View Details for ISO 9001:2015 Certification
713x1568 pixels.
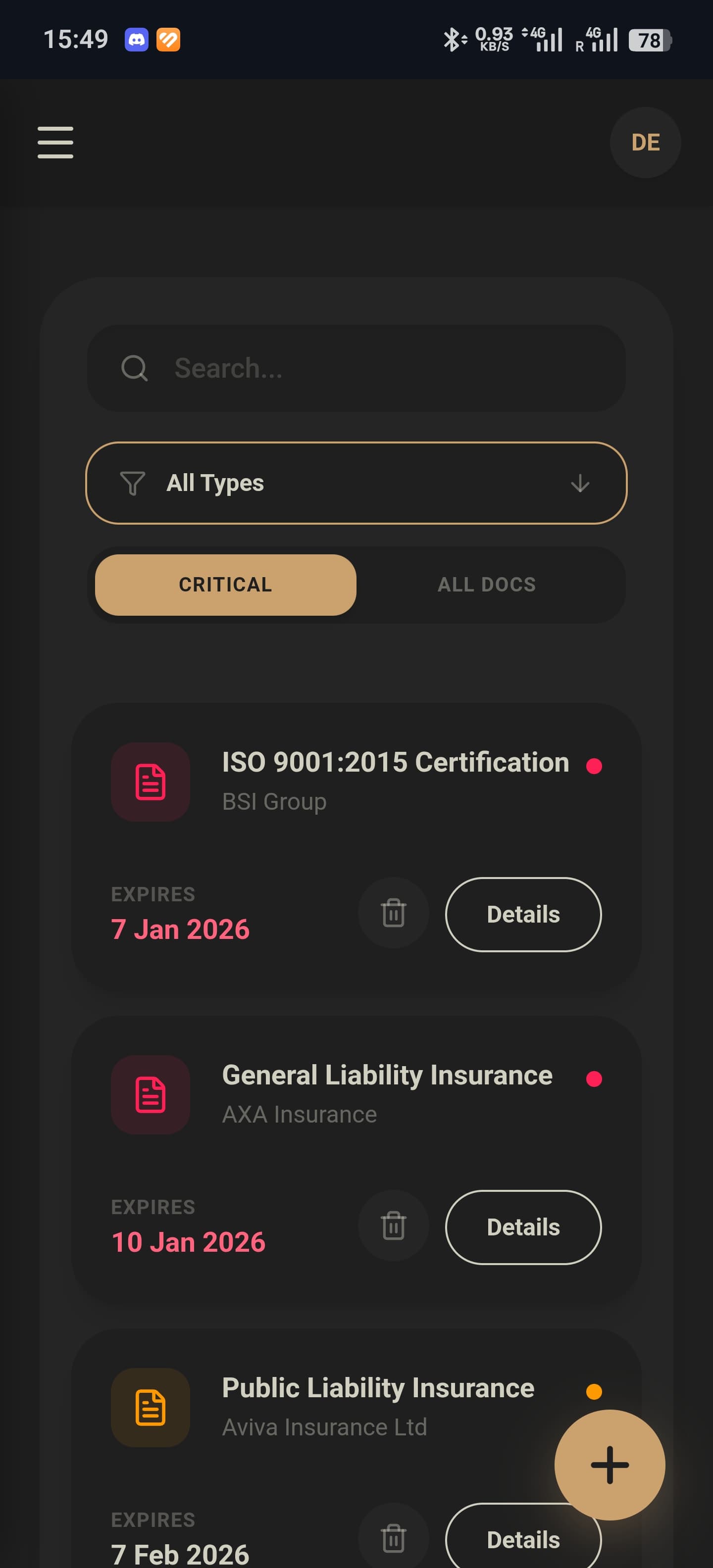pyautogui.click(x=523, y=914)
